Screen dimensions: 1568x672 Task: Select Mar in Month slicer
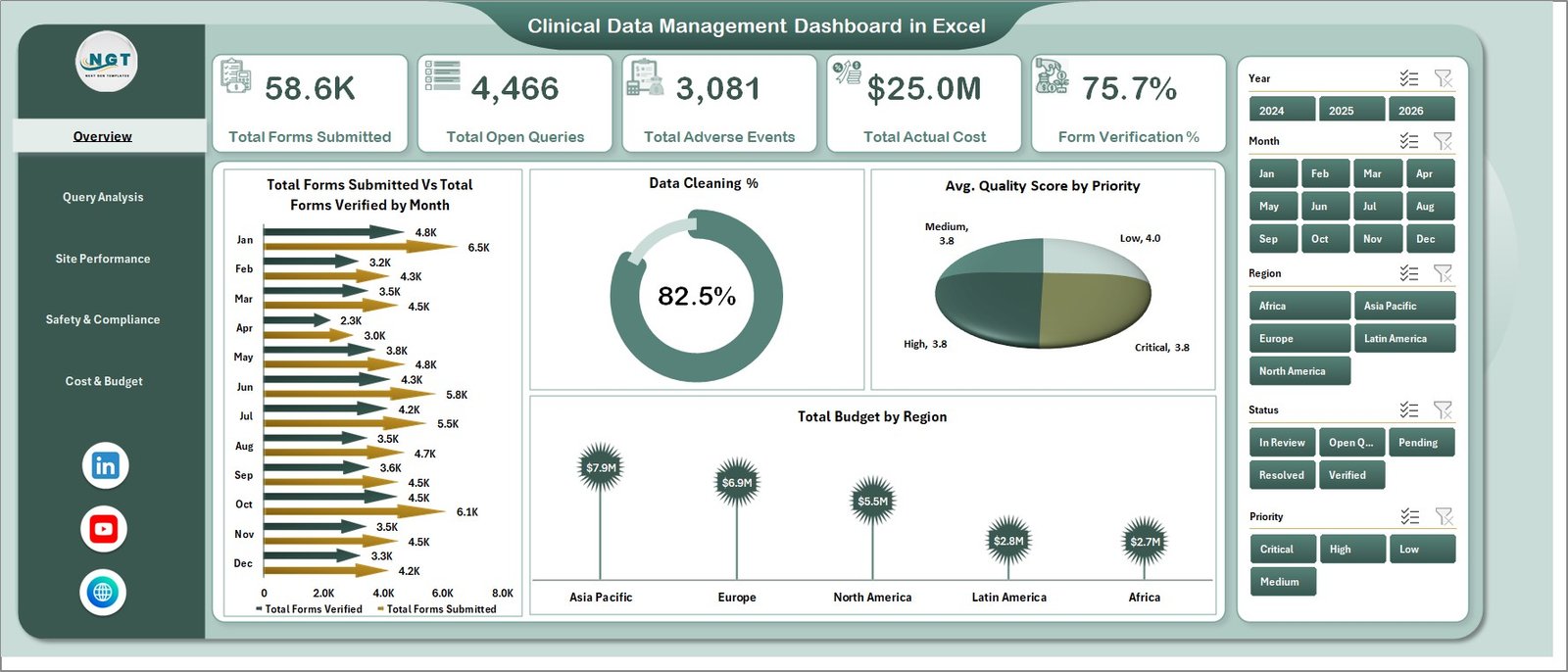(1378, 173)
